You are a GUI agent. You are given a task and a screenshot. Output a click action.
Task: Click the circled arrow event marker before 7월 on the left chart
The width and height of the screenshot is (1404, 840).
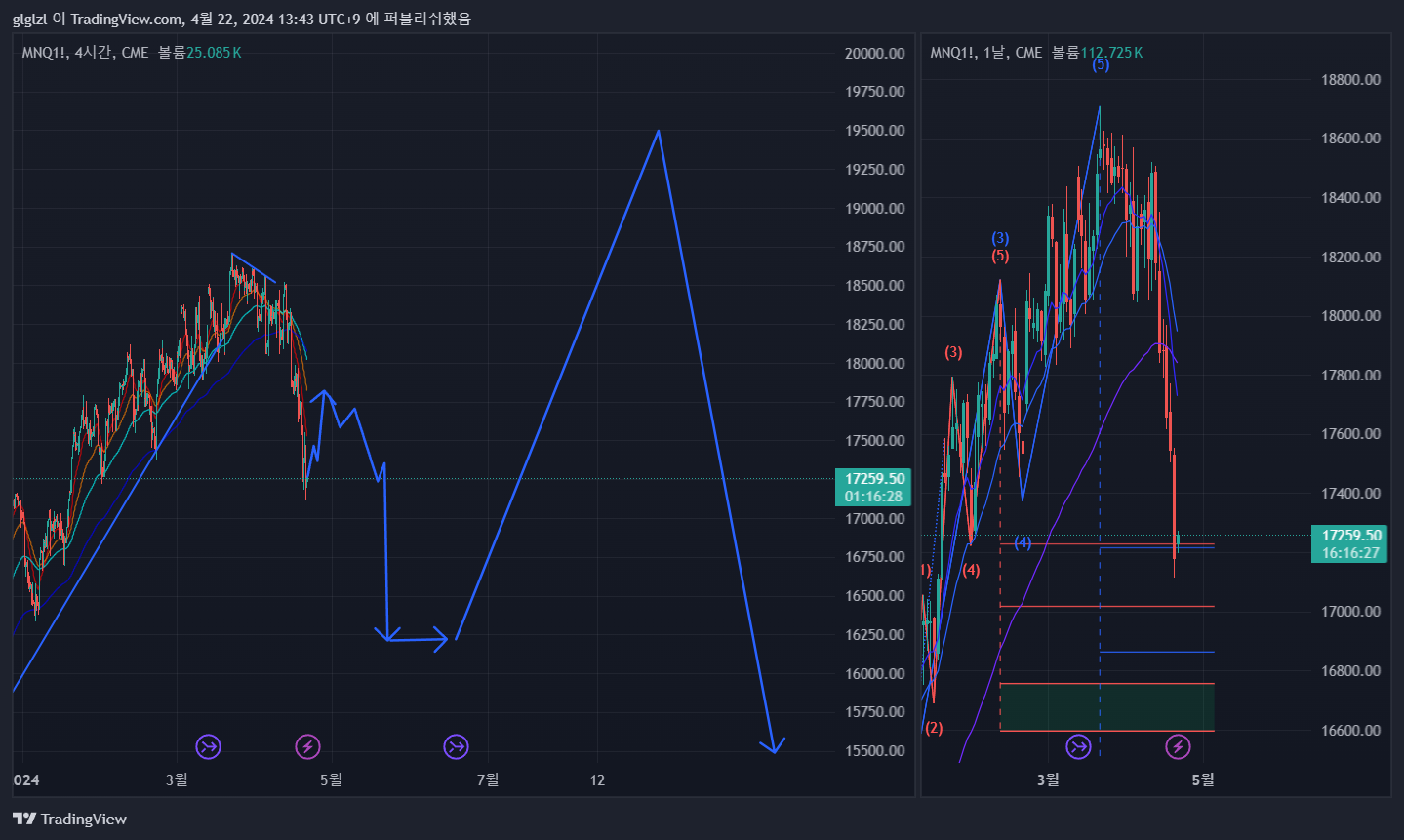[456, 747]
